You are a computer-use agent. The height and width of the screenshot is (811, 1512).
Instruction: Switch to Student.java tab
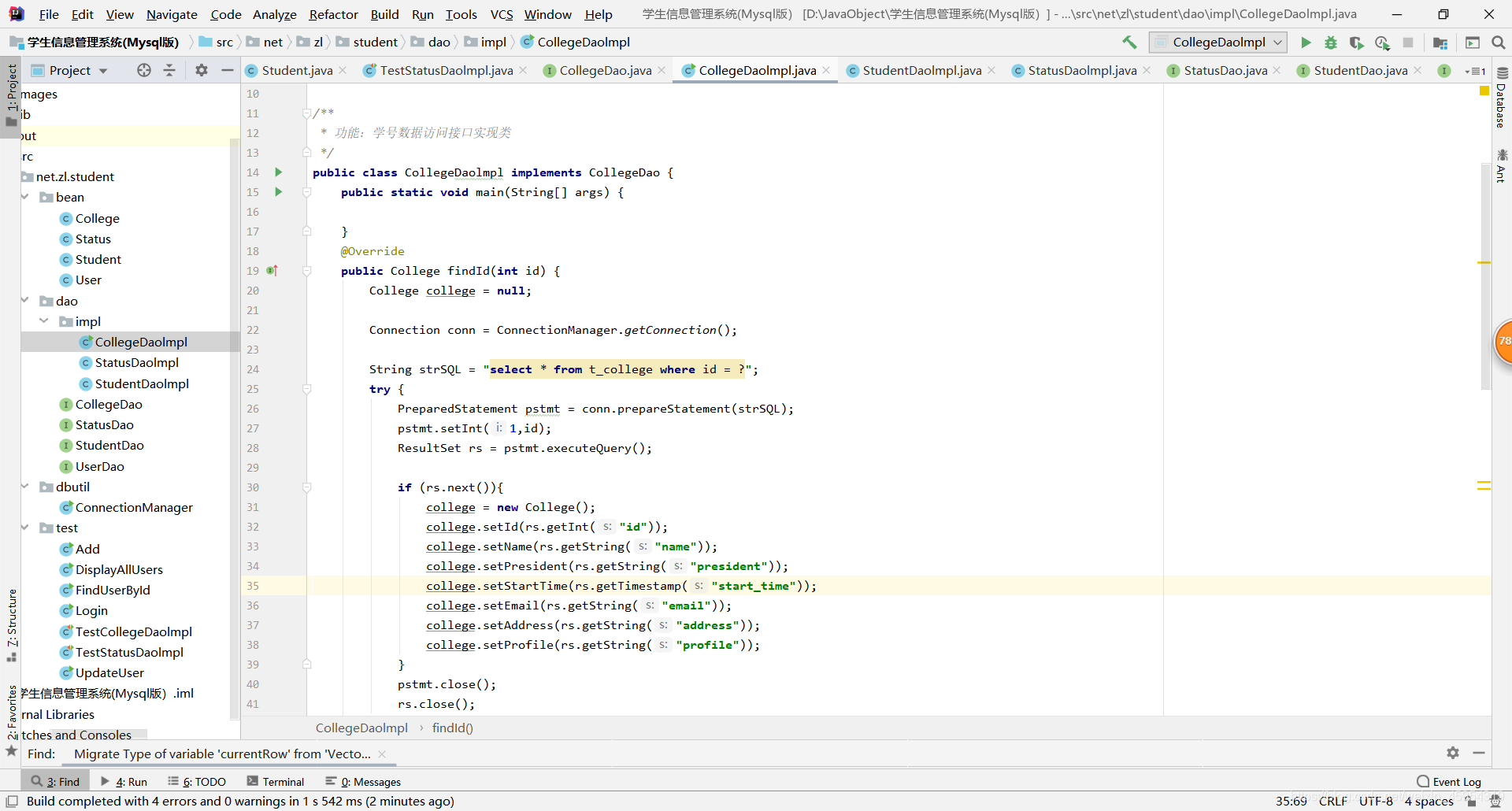point(297,70)
